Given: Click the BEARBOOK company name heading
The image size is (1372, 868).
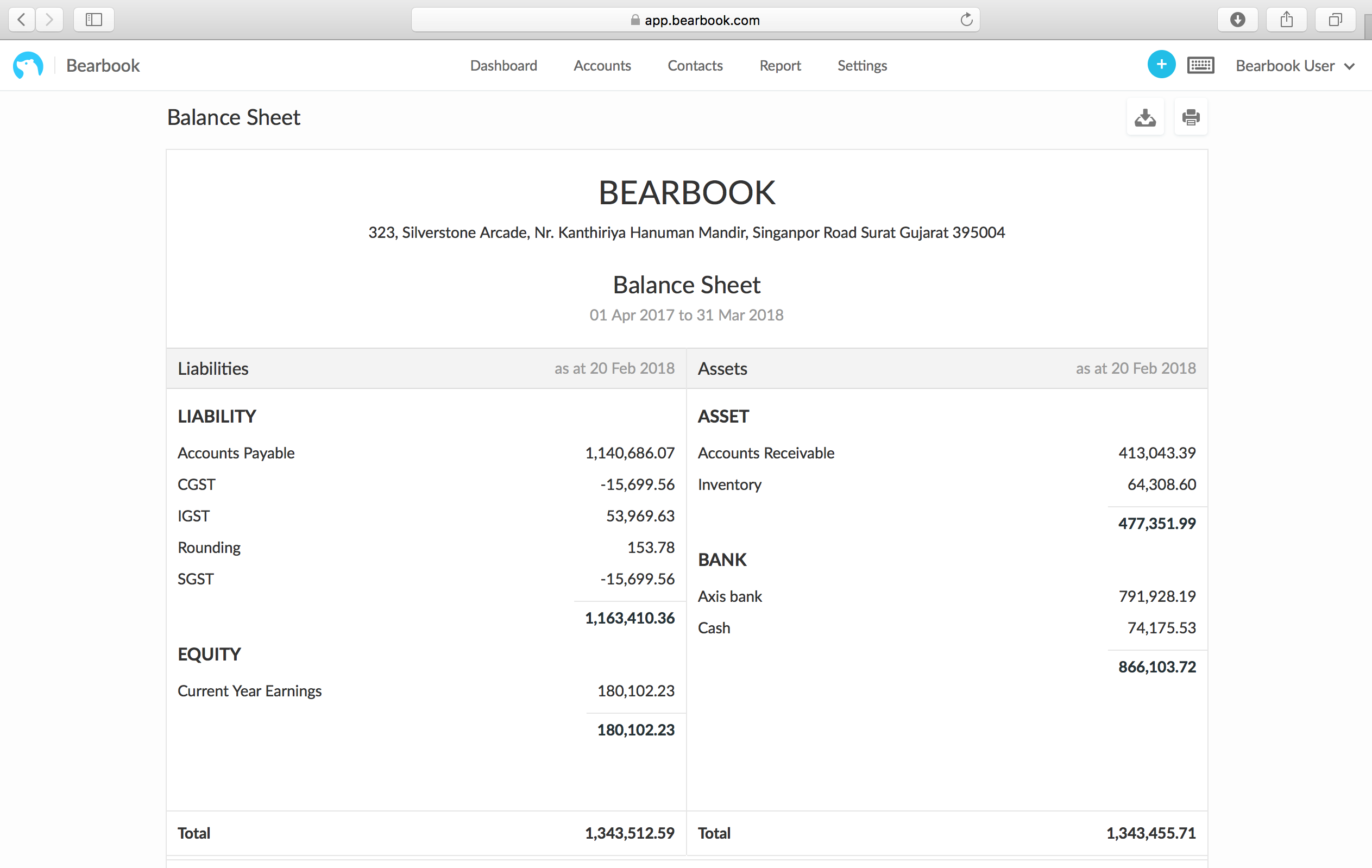Looking at the screenshot, I should click(x=686, y=193).
